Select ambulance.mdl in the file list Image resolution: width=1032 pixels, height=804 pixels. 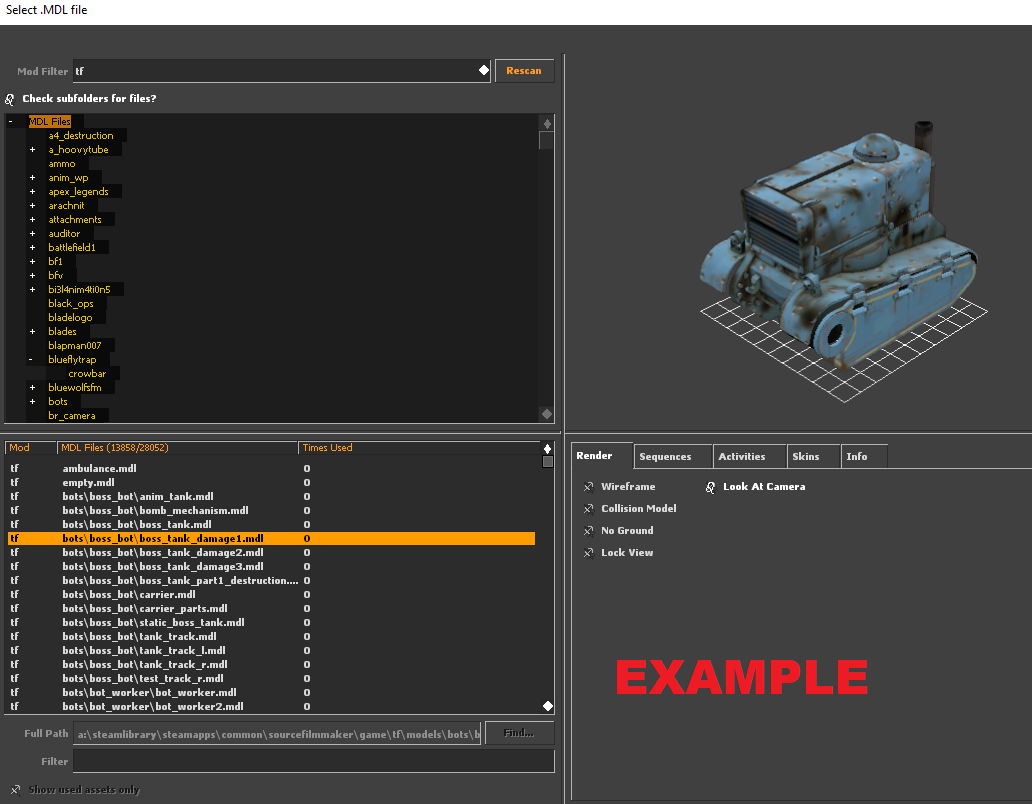click(271, 468)
